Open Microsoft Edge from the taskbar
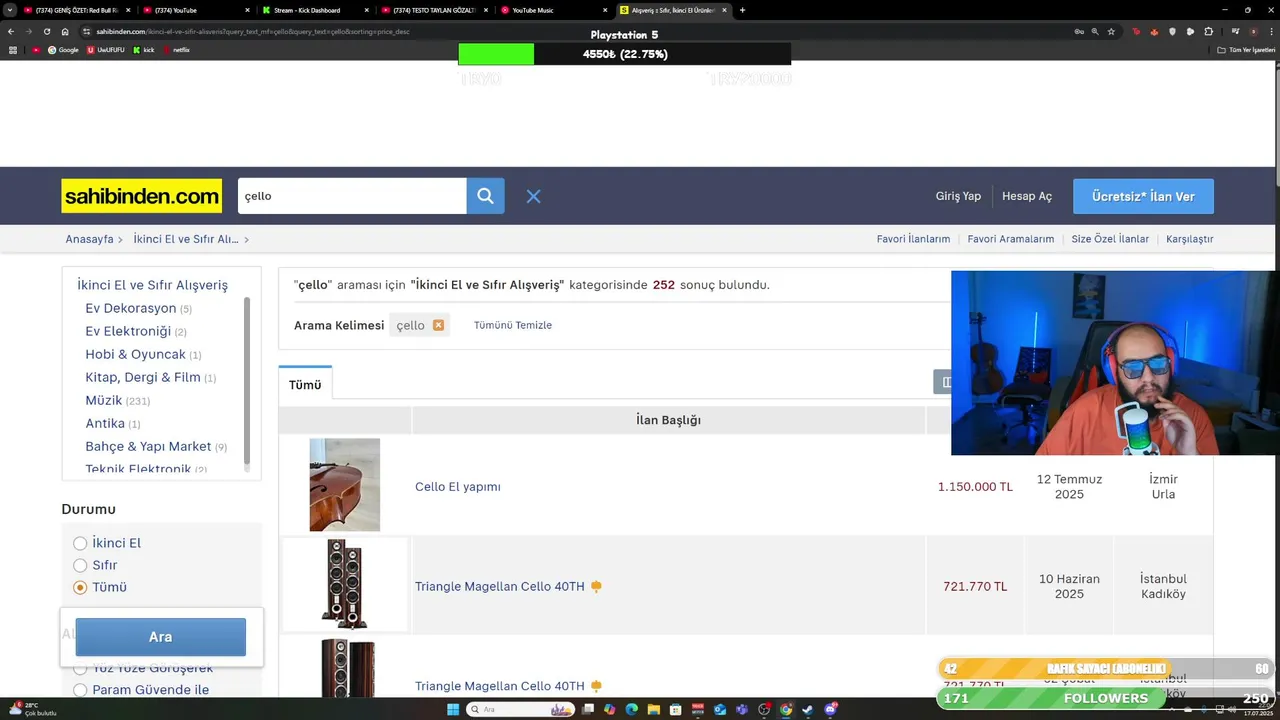 click(x=631, y=710)
